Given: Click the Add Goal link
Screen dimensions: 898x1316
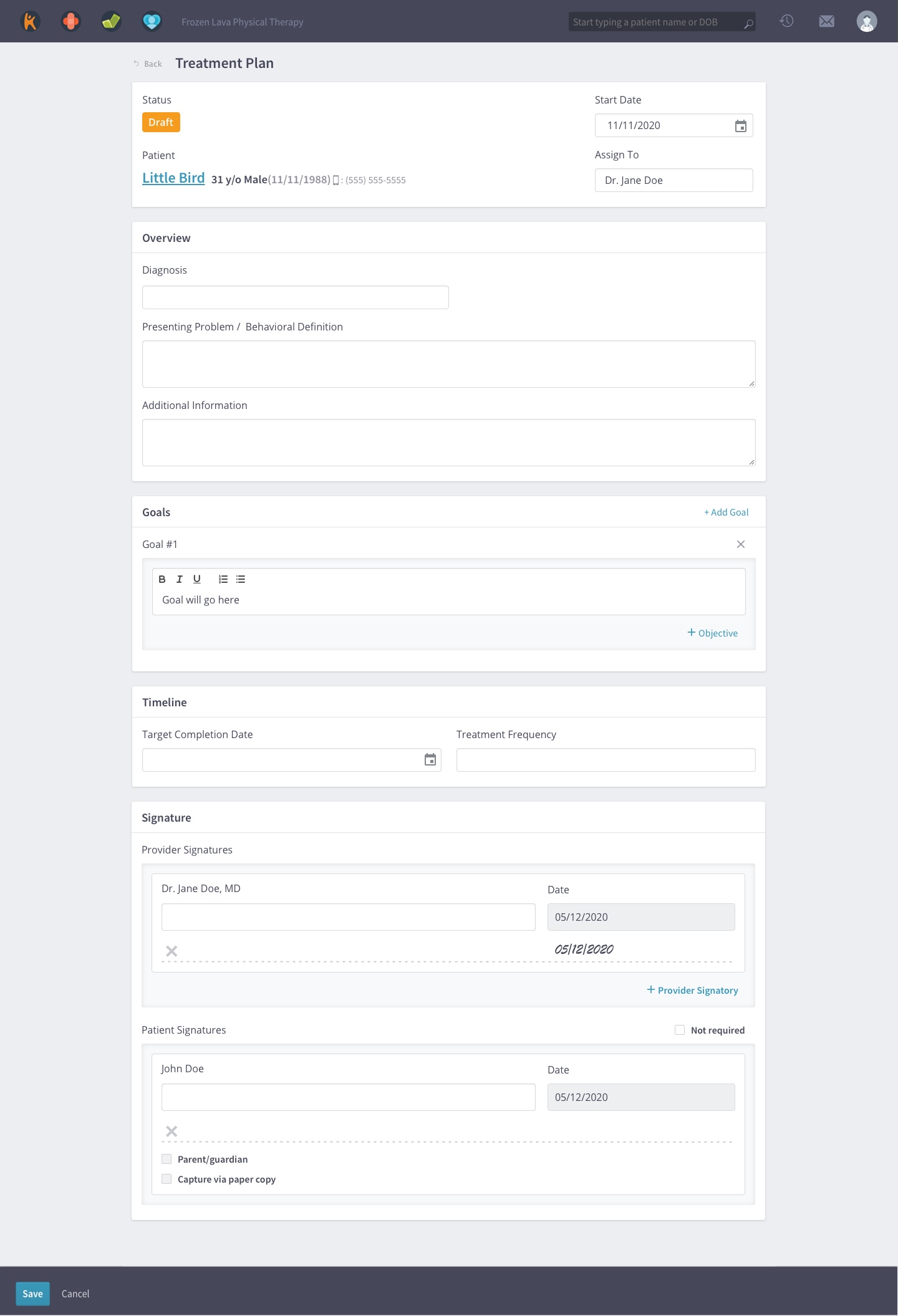Looking at the screenshot, I should [x=726, y=512].
